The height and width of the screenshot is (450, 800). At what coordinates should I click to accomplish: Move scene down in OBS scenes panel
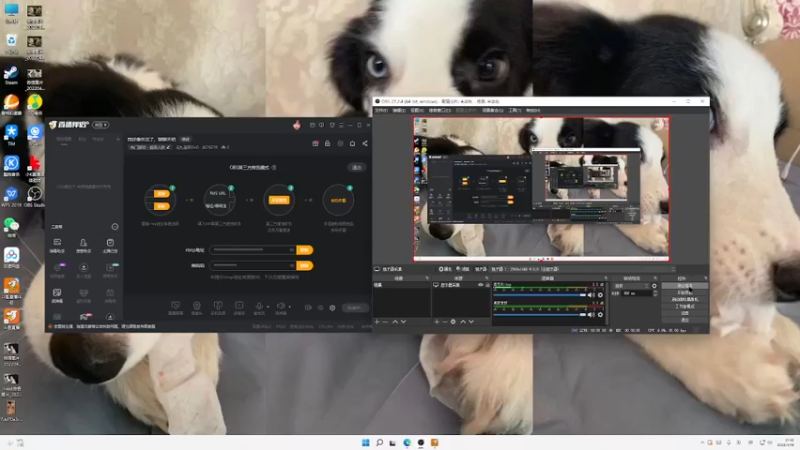pyautogui.click(x=404, y=322)
